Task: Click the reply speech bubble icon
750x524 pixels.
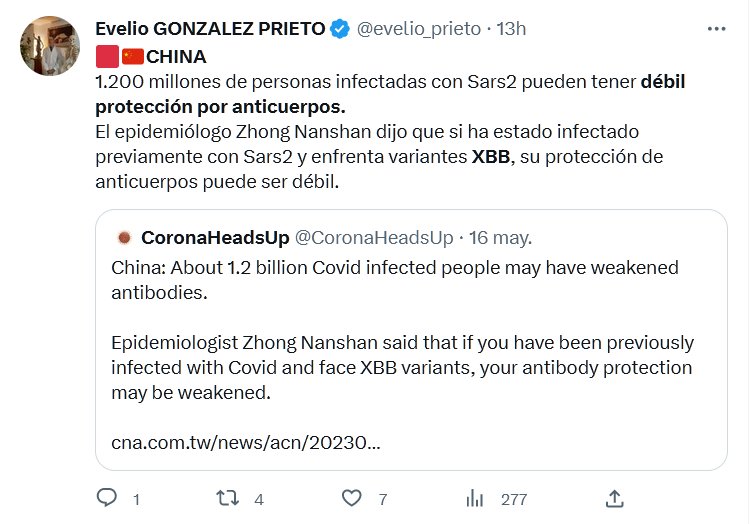Action: [x=106, y=498]
